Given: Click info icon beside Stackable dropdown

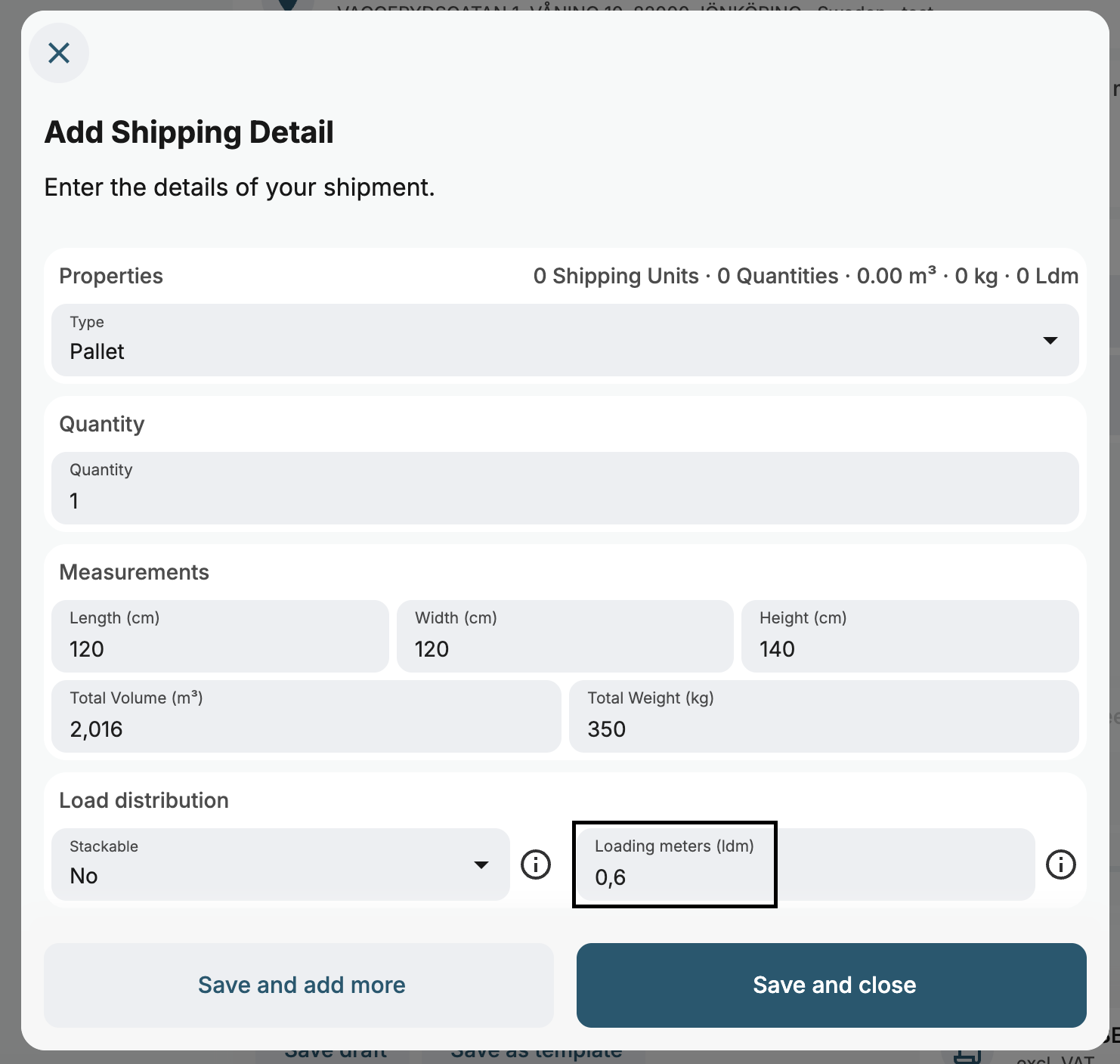Looking at the screenshot, I should [x=536, y=864].
